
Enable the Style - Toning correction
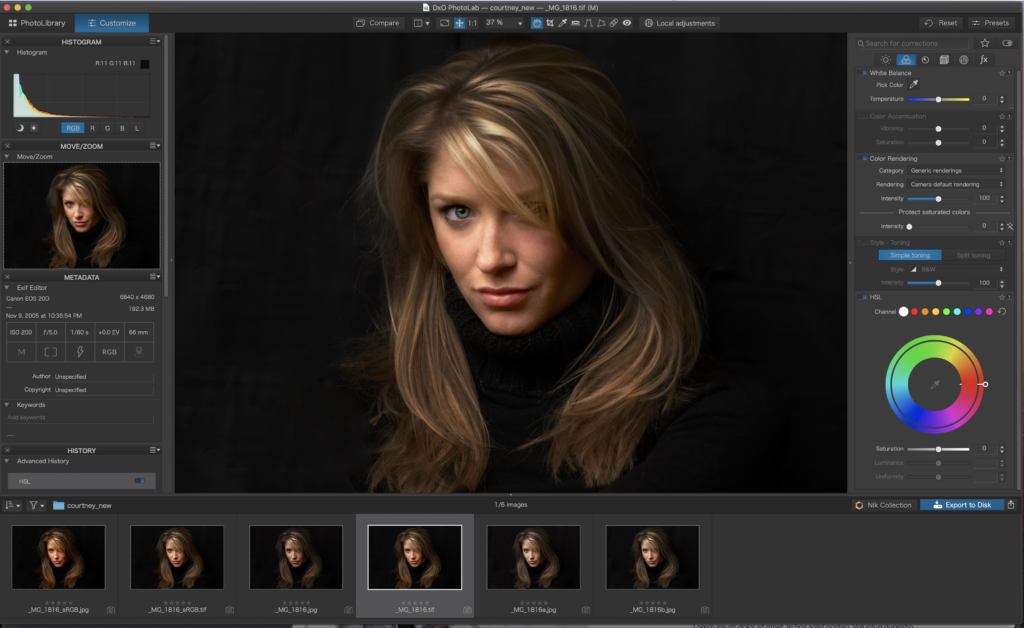(863, 242)
